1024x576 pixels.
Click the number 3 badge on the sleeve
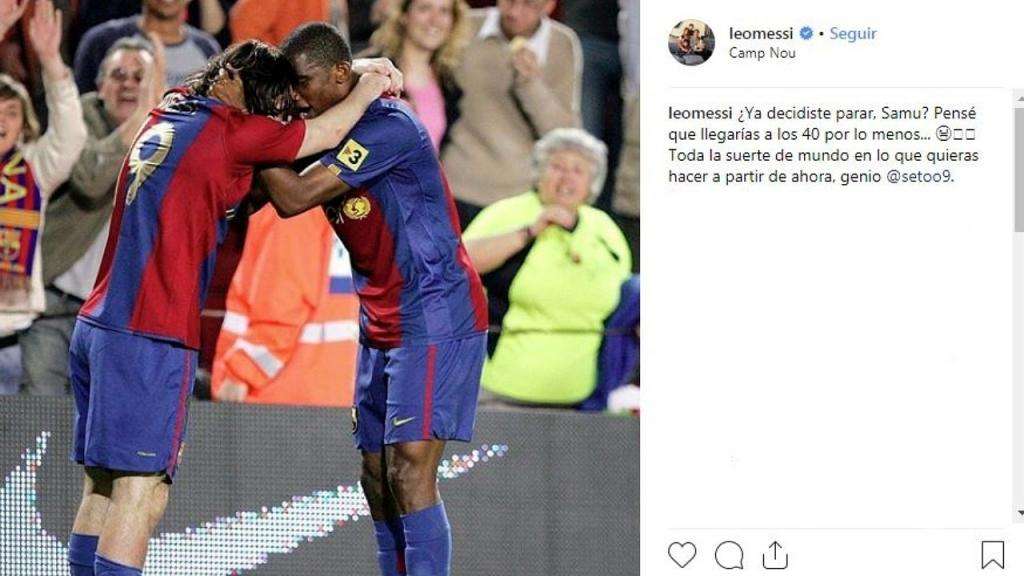click(353, 155)
